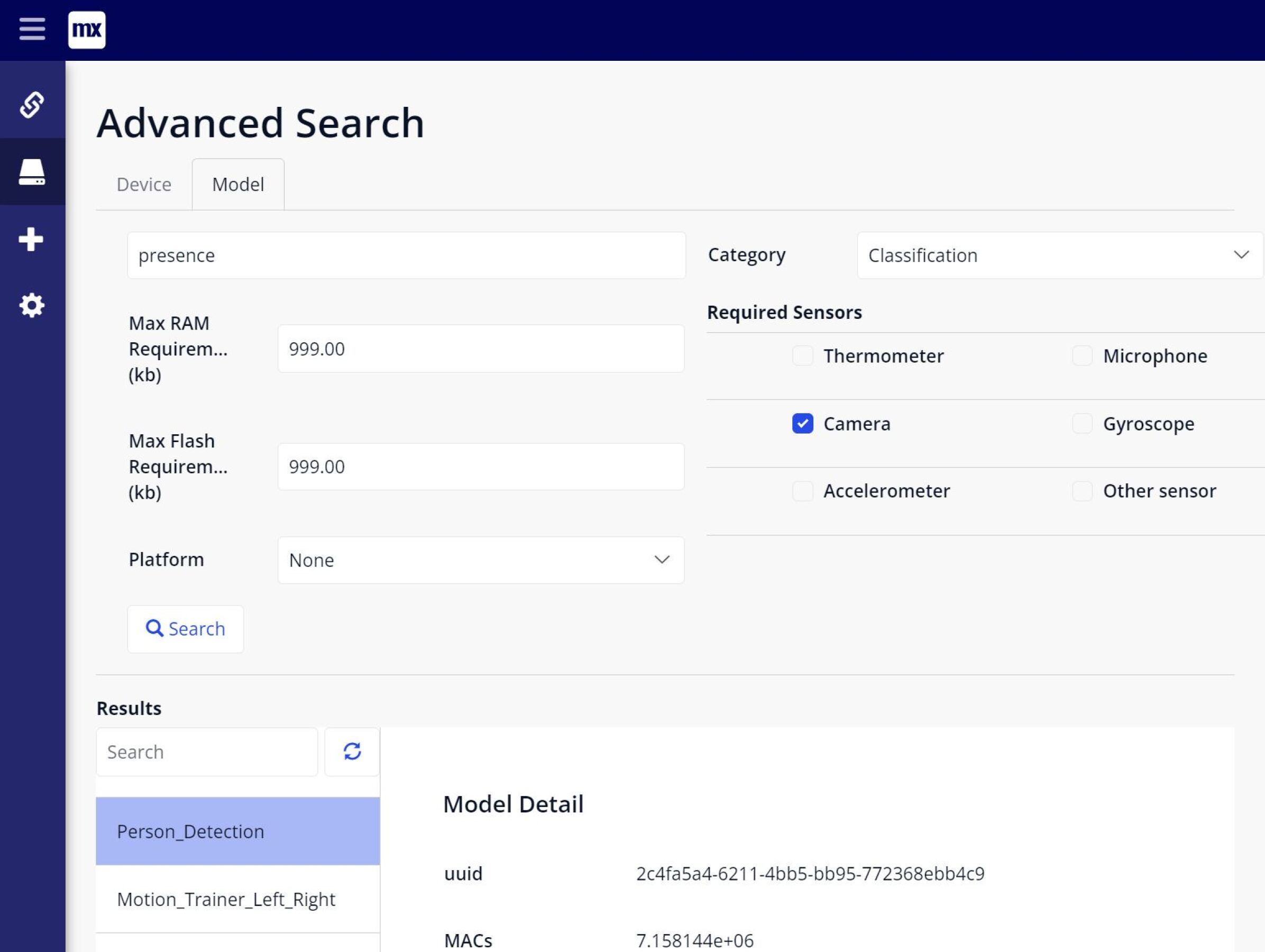Screen dimensions: 1265x952
Task: Expand the Category Classification dropdown
Action: tap(1059, 255)
